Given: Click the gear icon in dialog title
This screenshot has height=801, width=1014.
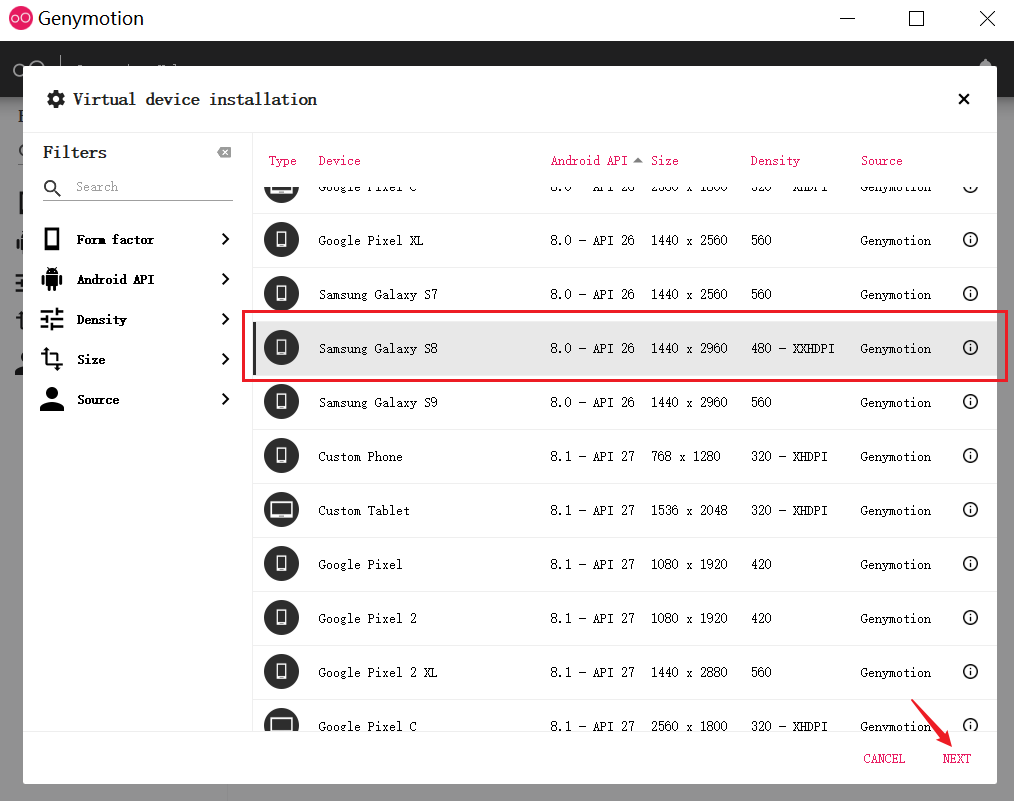Looking at the screenshot, I should click(x=56, y=99).
